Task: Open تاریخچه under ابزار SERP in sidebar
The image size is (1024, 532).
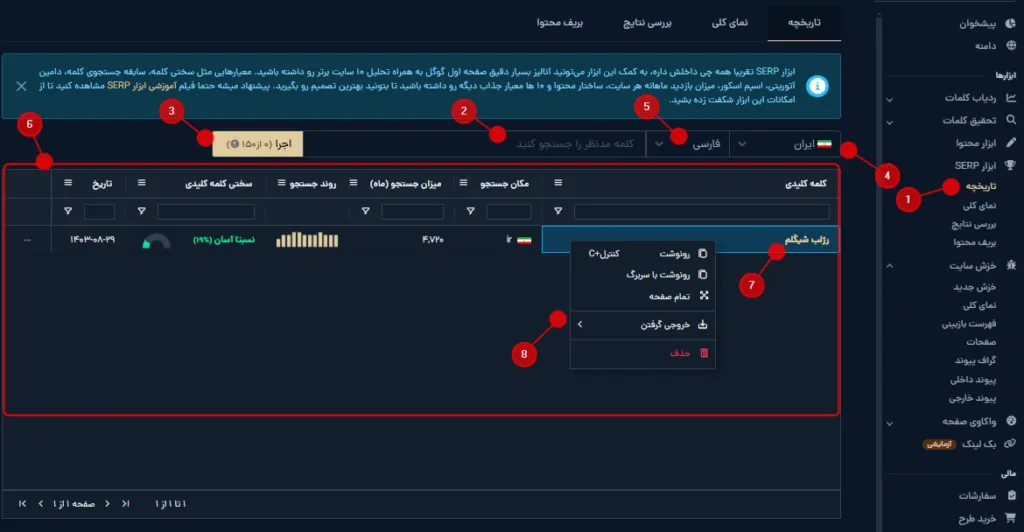Action: click(981, 187)
